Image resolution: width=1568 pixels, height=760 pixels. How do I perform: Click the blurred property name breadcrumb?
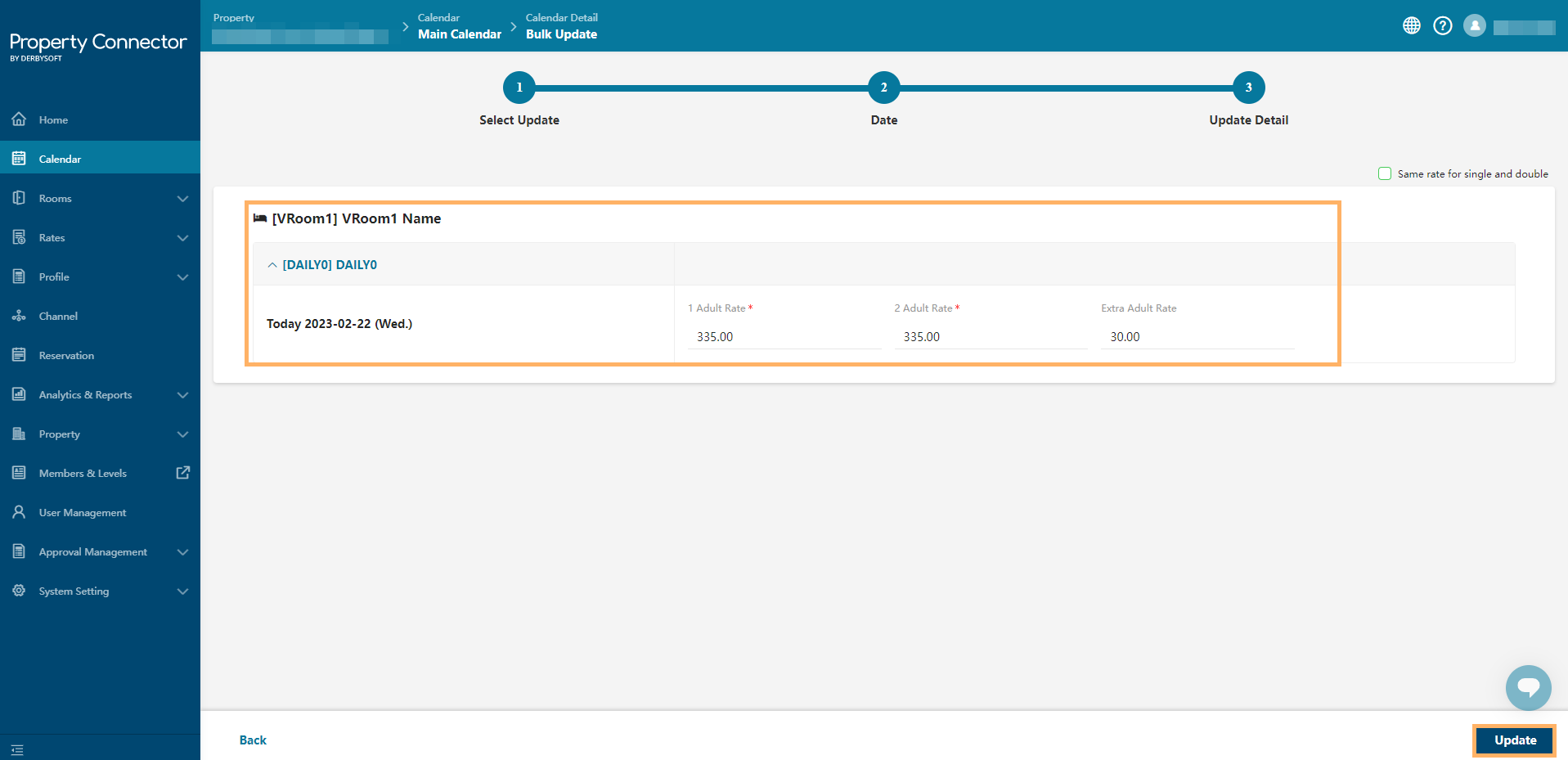(x=299, y=37)
